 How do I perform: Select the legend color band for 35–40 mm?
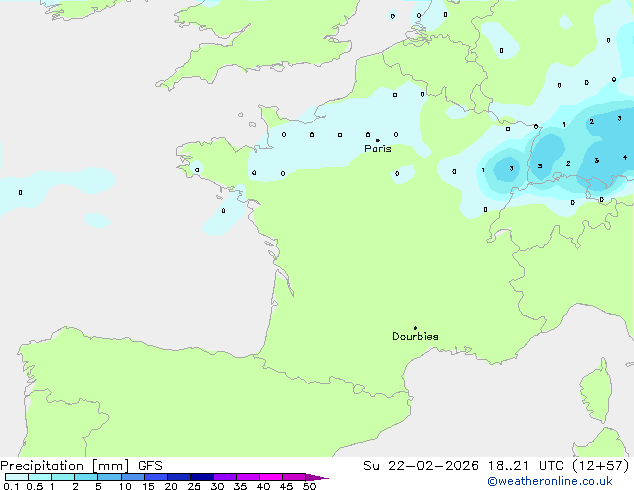(x=248, y=477)
